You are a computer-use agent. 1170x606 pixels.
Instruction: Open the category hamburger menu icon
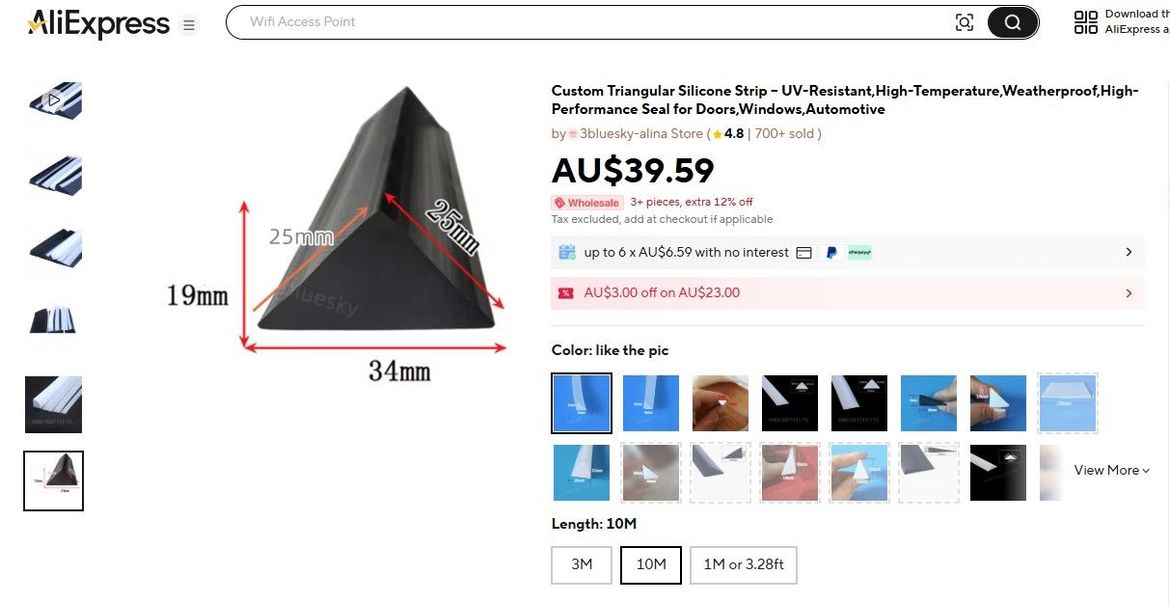190,25
